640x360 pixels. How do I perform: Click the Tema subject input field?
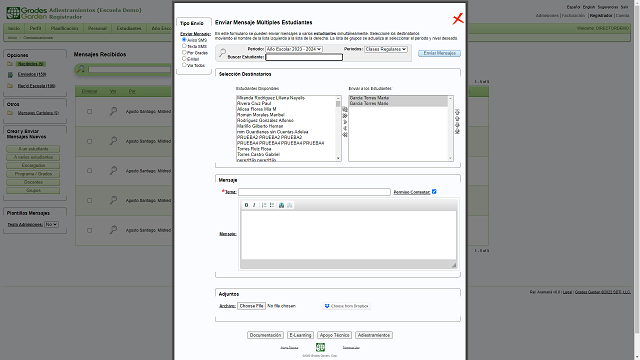[x=314, y=192]
